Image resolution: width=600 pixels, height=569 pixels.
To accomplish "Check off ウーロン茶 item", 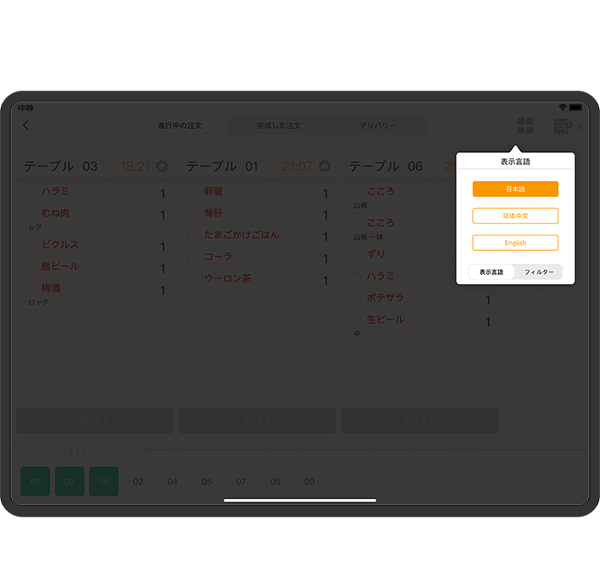I will (192, 280).
